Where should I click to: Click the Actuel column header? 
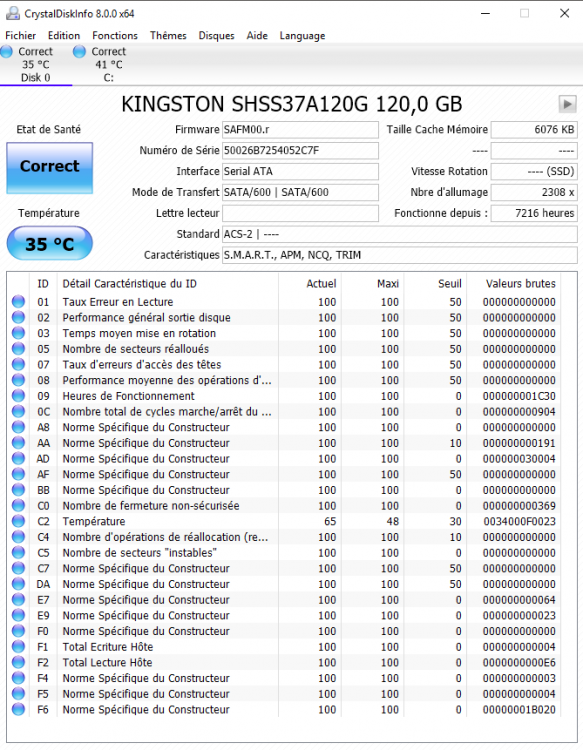[321, 284]
